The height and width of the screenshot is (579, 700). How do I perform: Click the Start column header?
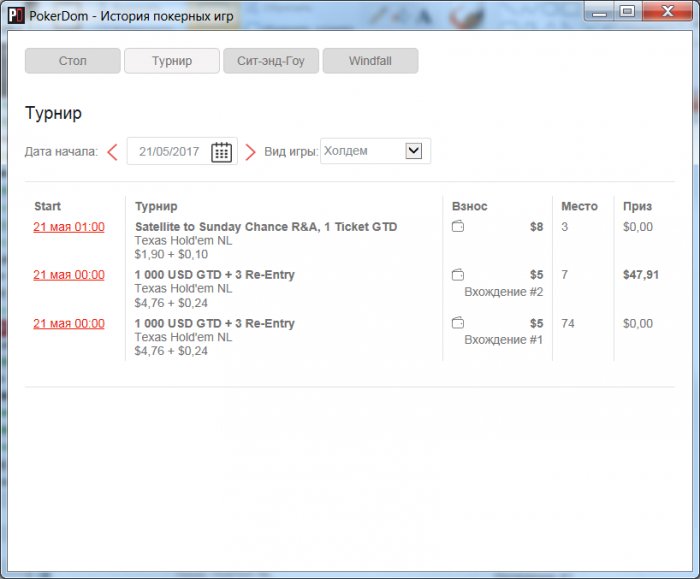point(47,206)
